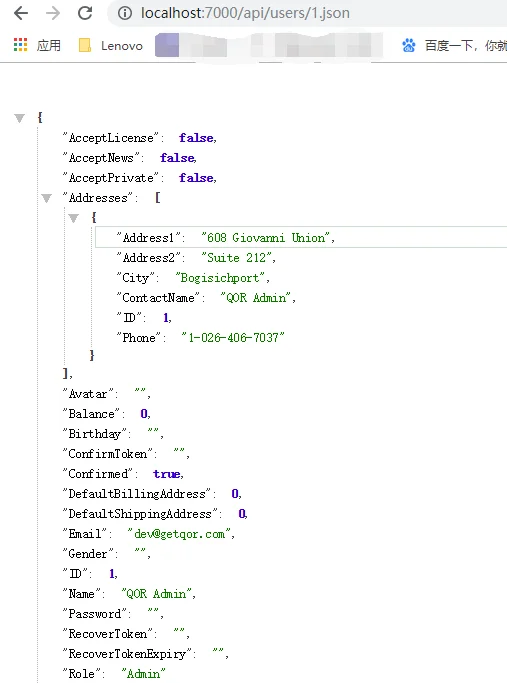
Task: Click the address bar URL text
Action: pyautogui.click(x=245, y=13)
